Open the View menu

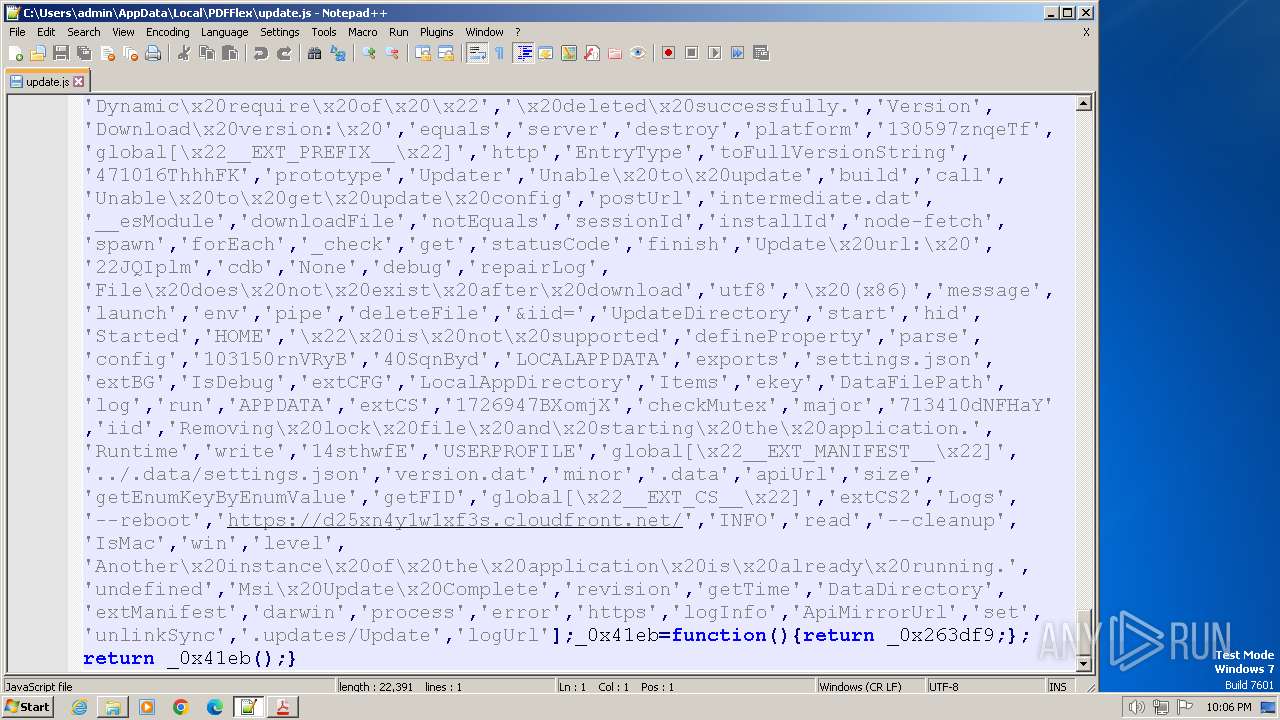pyautogui.click(x=123, y=32)
